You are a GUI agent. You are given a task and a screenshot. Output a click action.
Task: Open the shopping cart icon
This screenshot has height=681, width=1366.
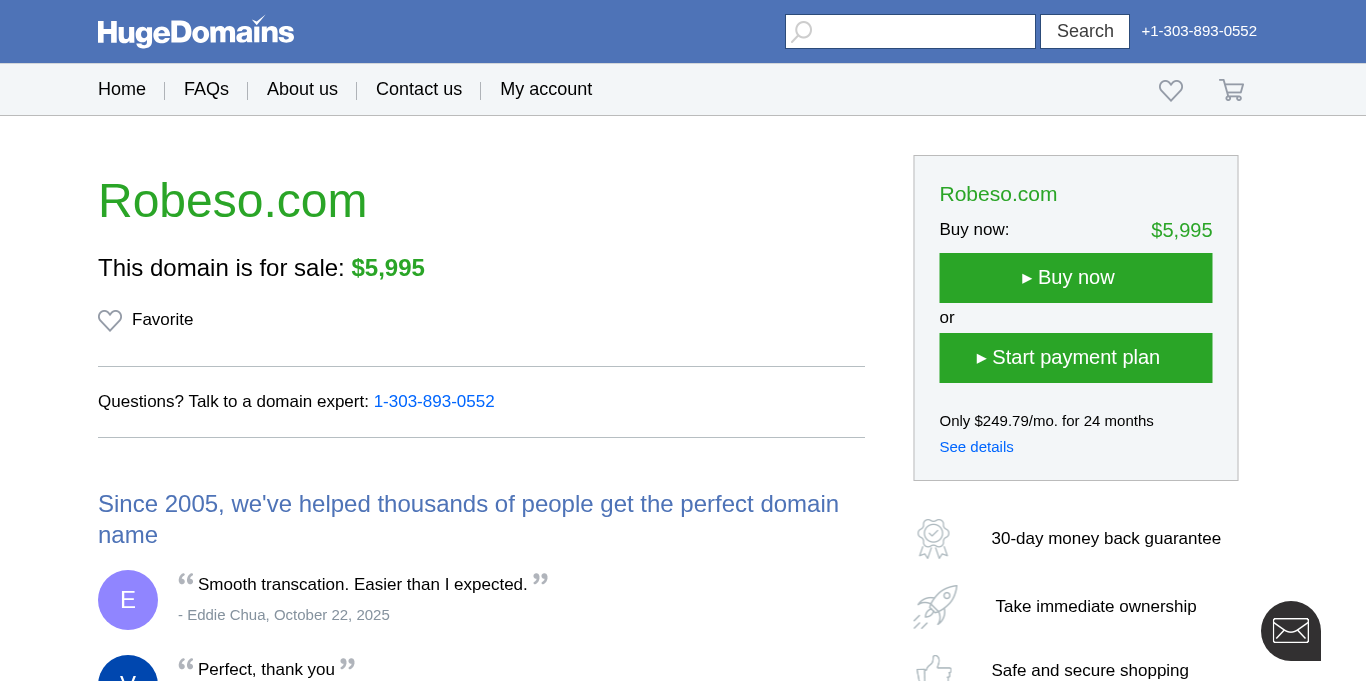(1231, 90)
